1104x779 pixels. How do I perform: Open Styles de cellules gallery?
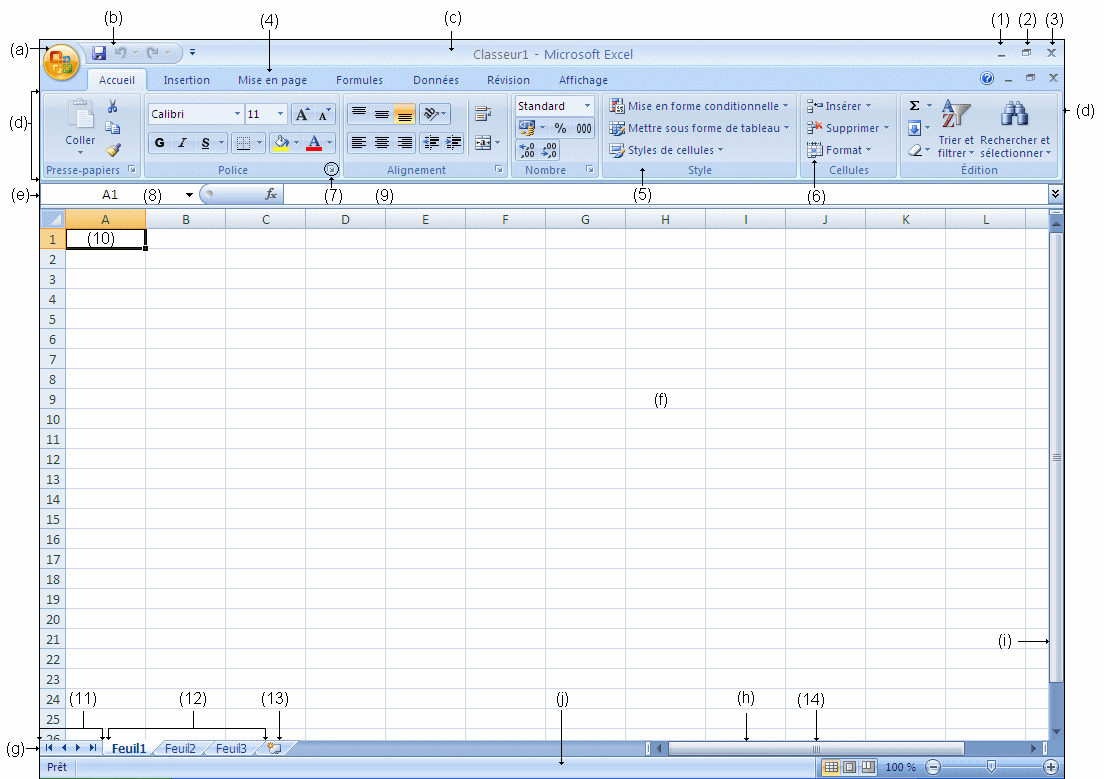pos(666,150)
